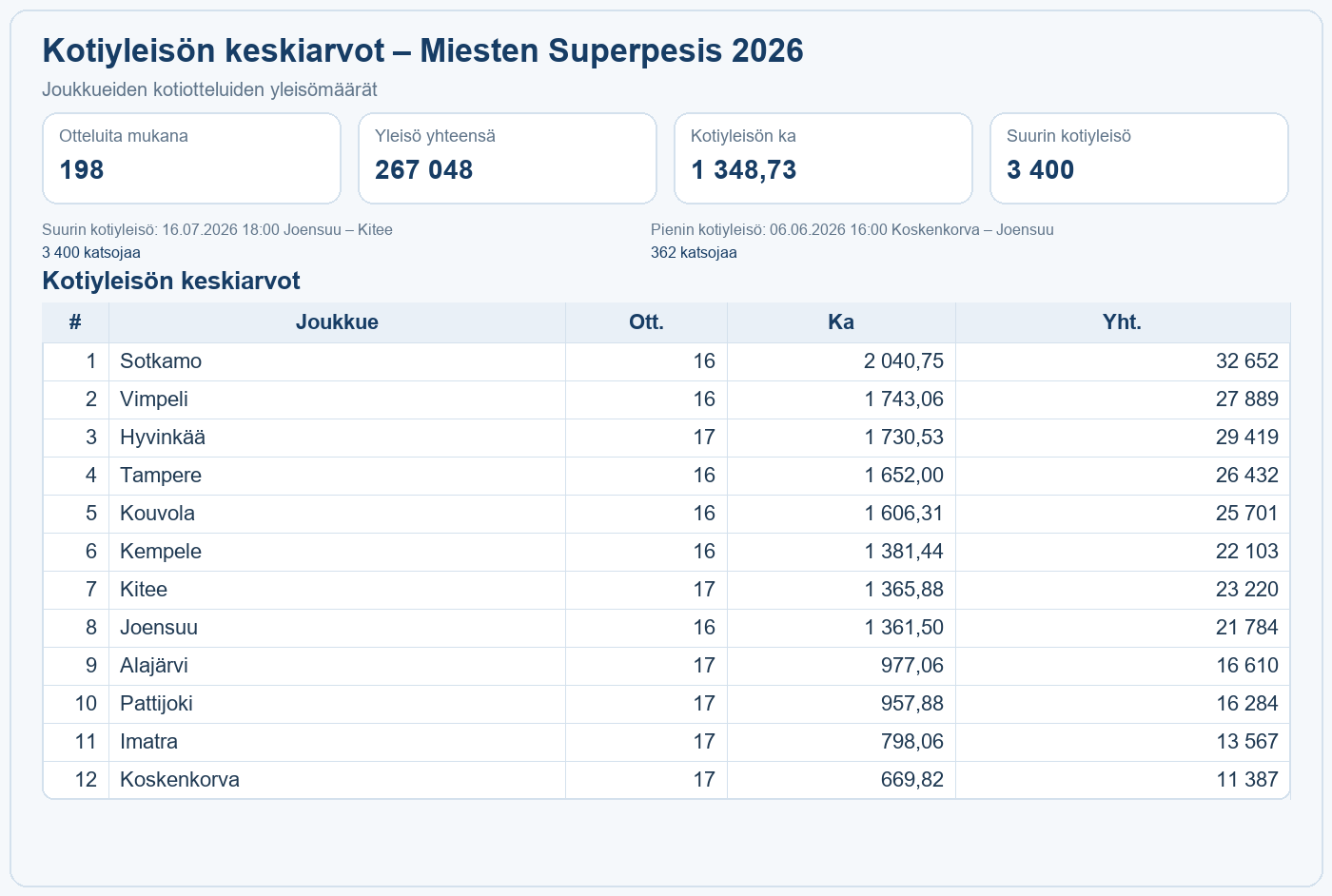Open the Otteluita mukana summary card
Viewport: 1332px width, 896px height.
(191, 158)
